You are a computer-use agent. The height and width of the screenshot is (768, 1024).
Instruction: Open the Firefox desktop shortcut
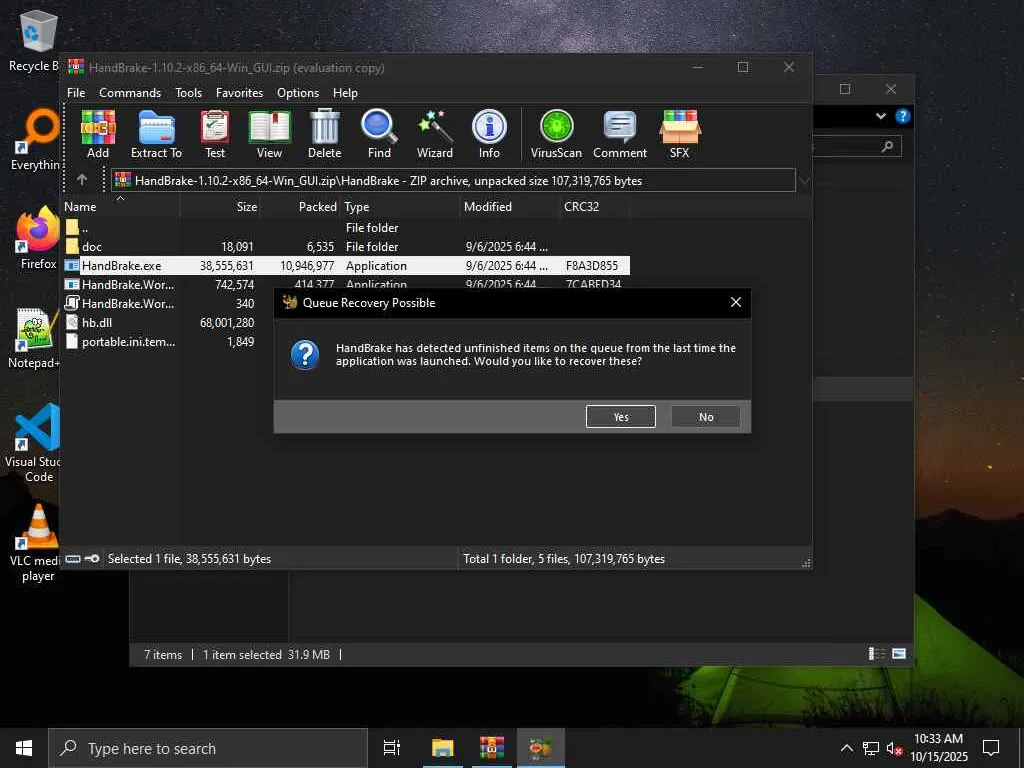tap(37, 238)
